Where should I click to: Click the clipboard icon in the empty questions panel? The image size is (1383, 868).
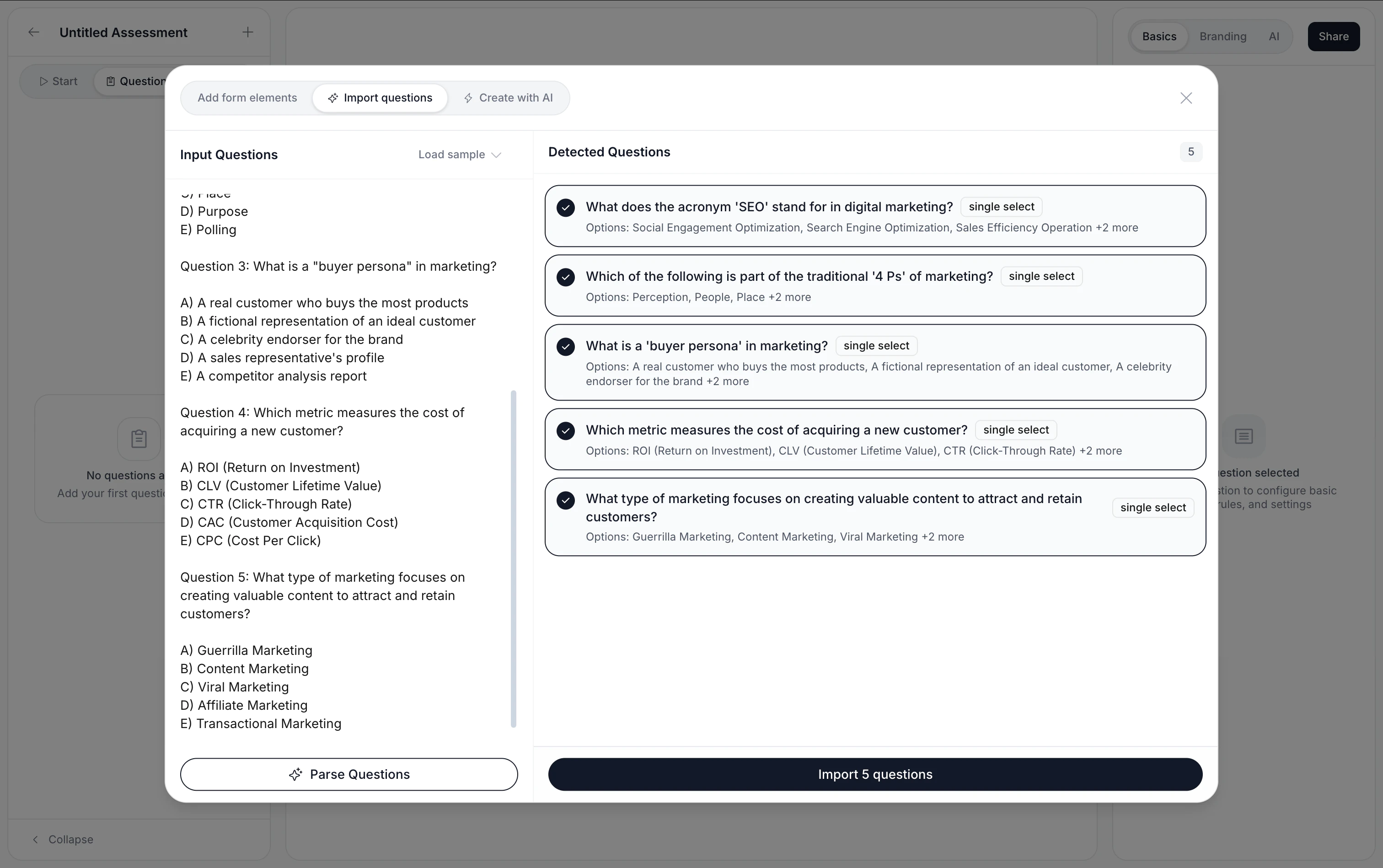(139, 439)
